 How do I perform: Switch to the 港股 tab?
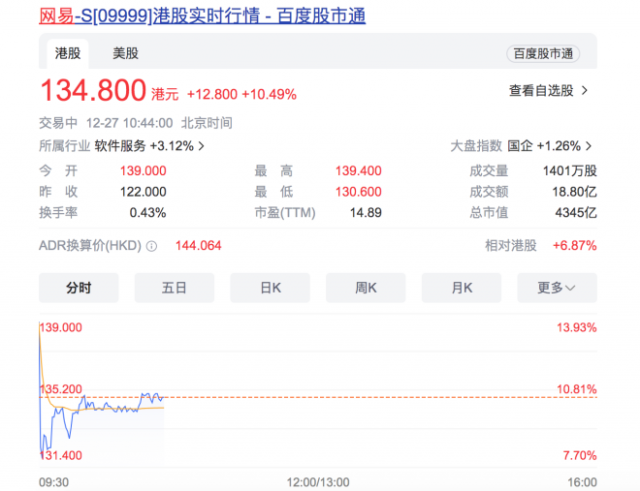coord(68,53)
